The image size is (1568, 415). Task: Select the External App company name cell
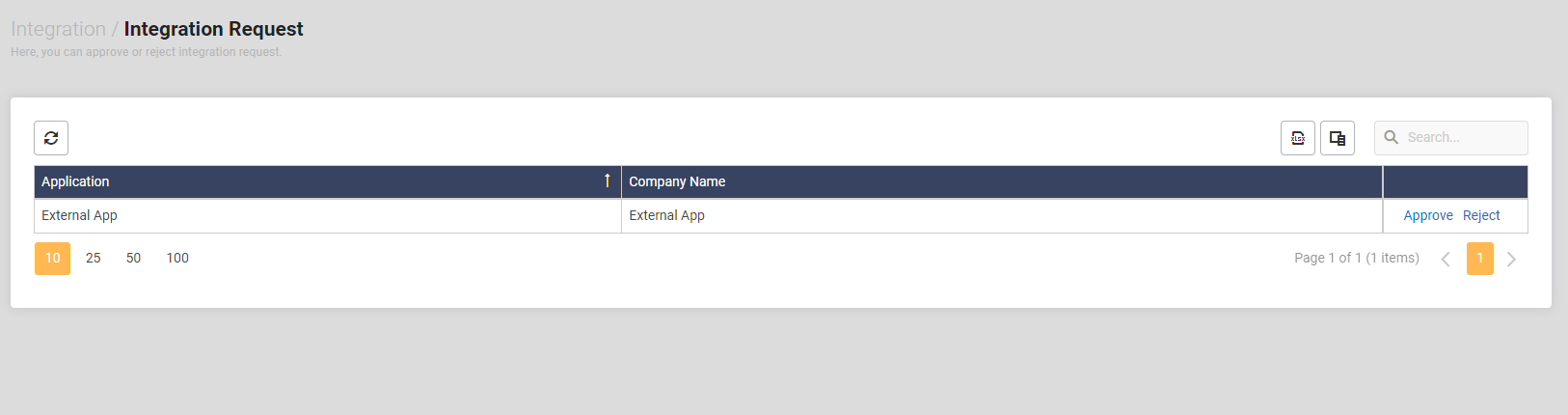(x=666, y=216)
